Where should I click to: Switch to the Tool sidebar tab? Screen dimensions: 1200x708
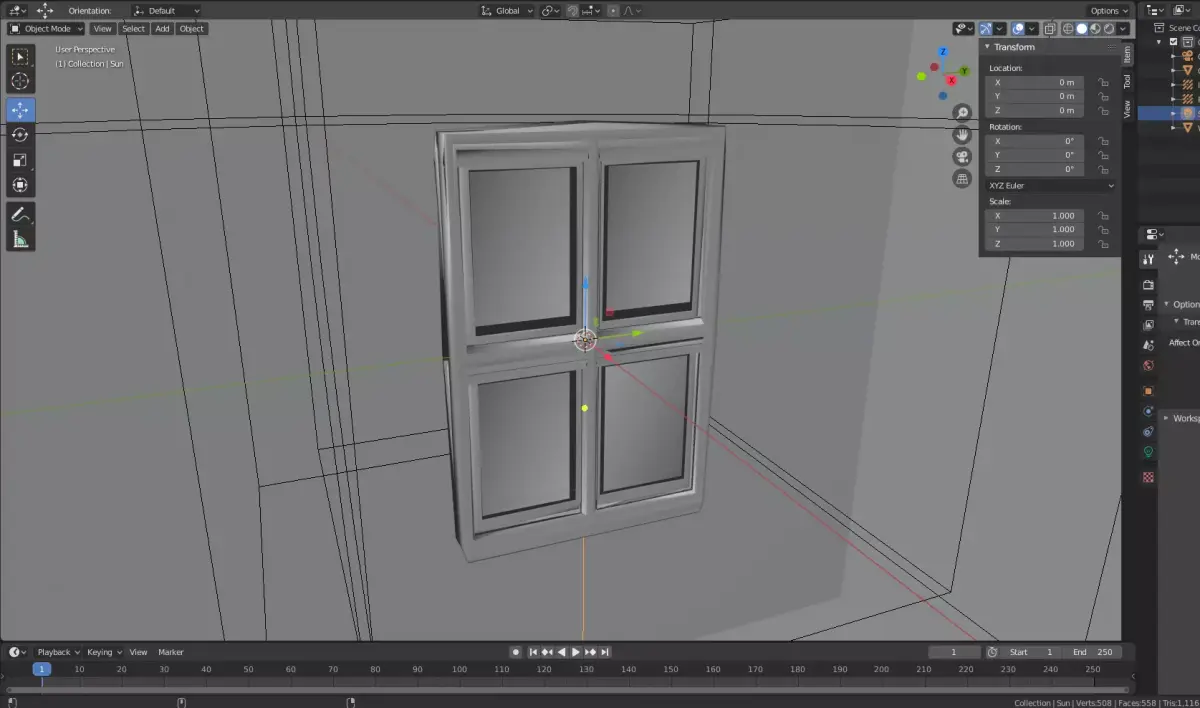1127,81
